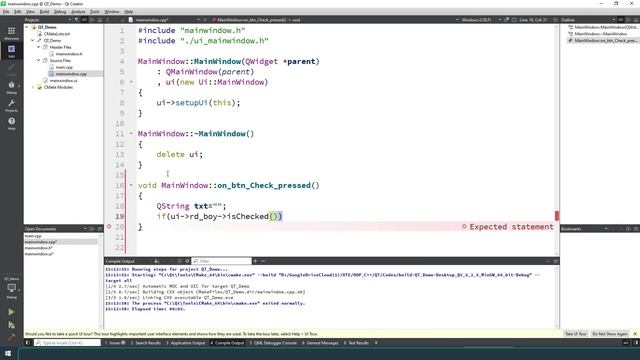Open the Design mode

(11, 69)
